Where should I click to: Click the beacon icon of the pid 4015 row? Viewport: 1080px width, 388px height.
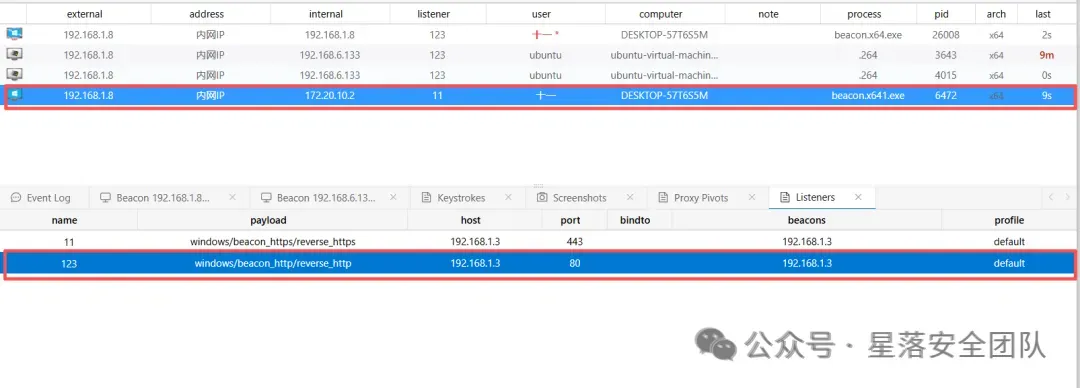[x=14, y=75]
